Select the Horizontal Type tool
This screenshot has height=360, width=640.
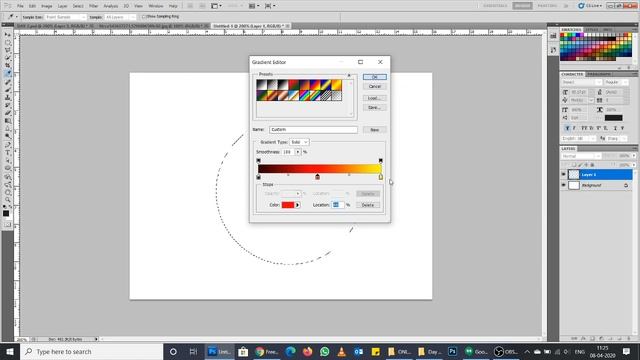8,153
